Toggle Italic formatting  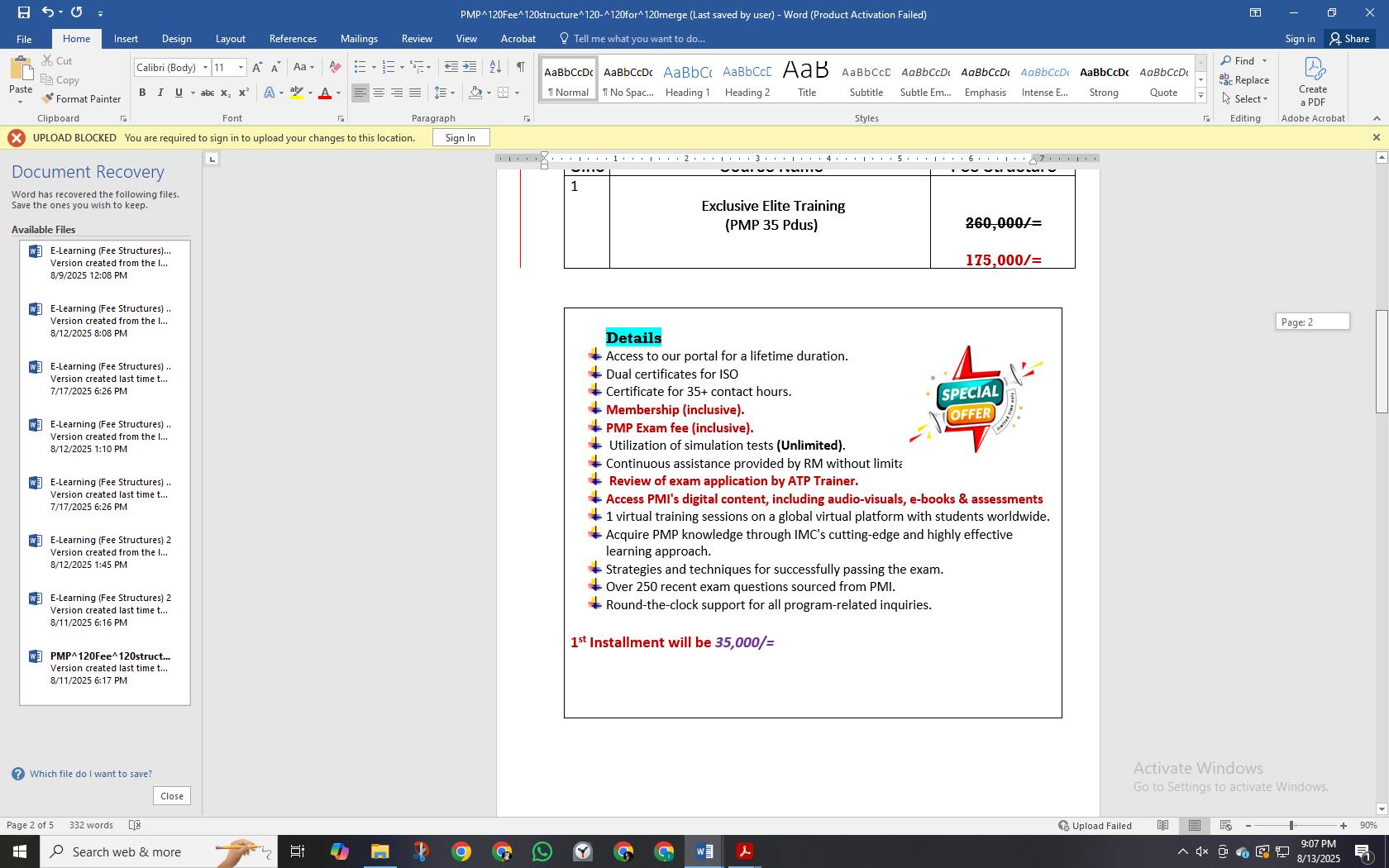[160, 93]
